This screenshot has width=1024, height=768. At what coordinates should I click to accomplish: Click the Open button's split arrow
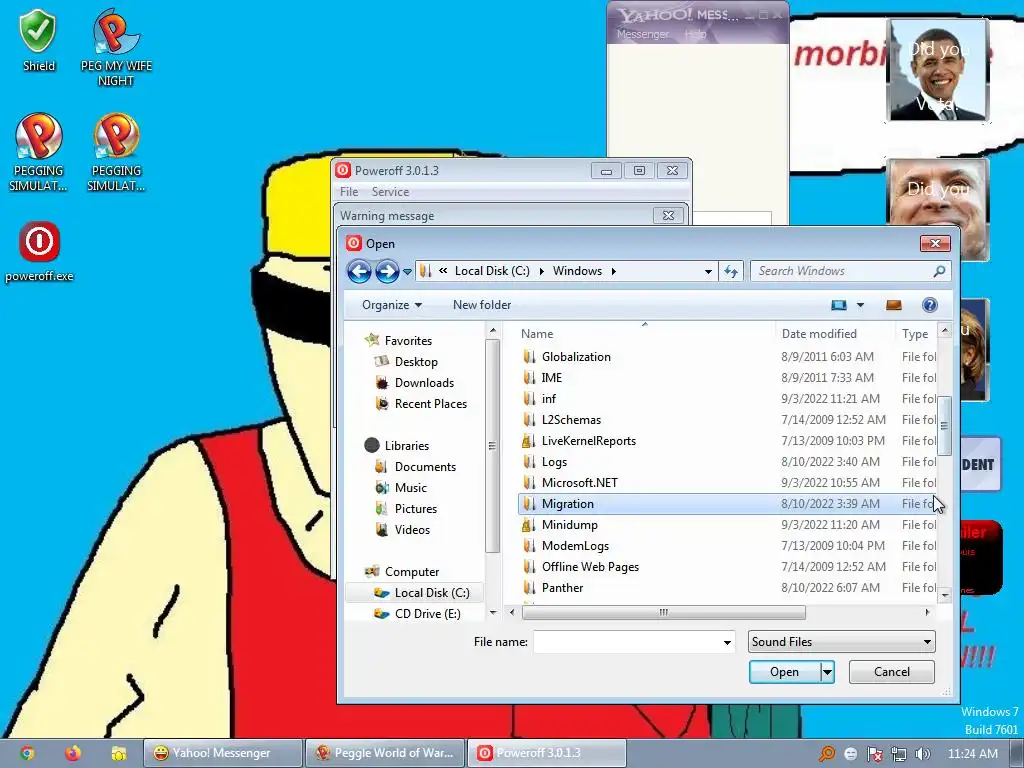pyautogui.click(x=827, y=672)
